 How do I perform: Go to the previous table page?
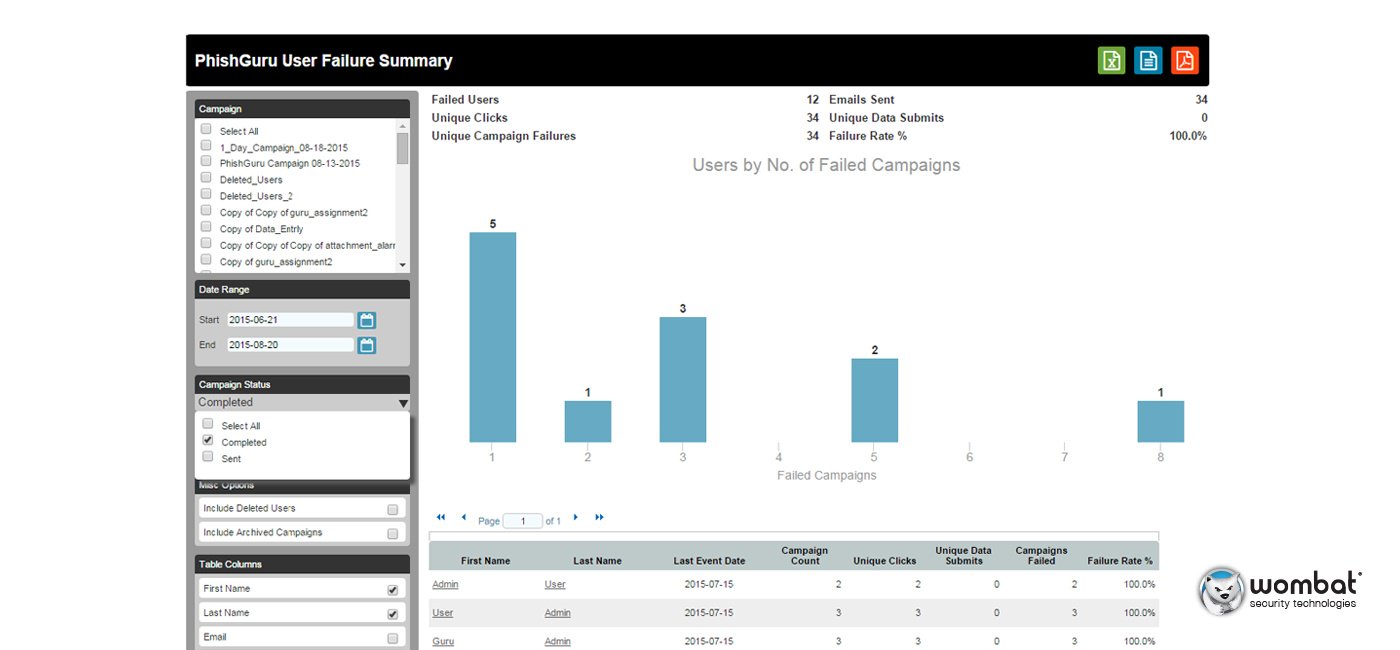click(x=464, y=517)
